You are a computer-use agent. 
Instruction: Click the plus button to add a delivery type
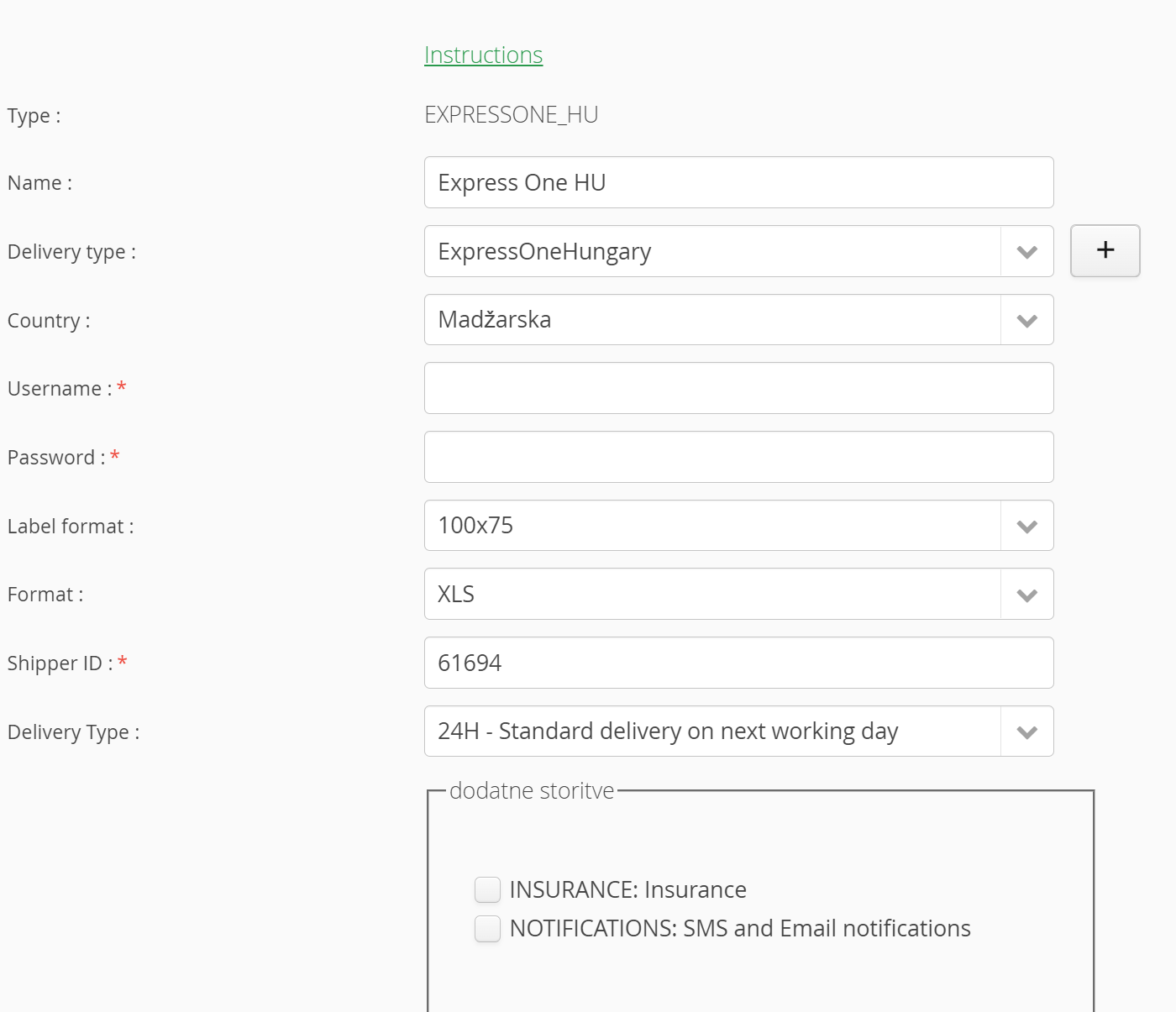[x=1105, y=250]
